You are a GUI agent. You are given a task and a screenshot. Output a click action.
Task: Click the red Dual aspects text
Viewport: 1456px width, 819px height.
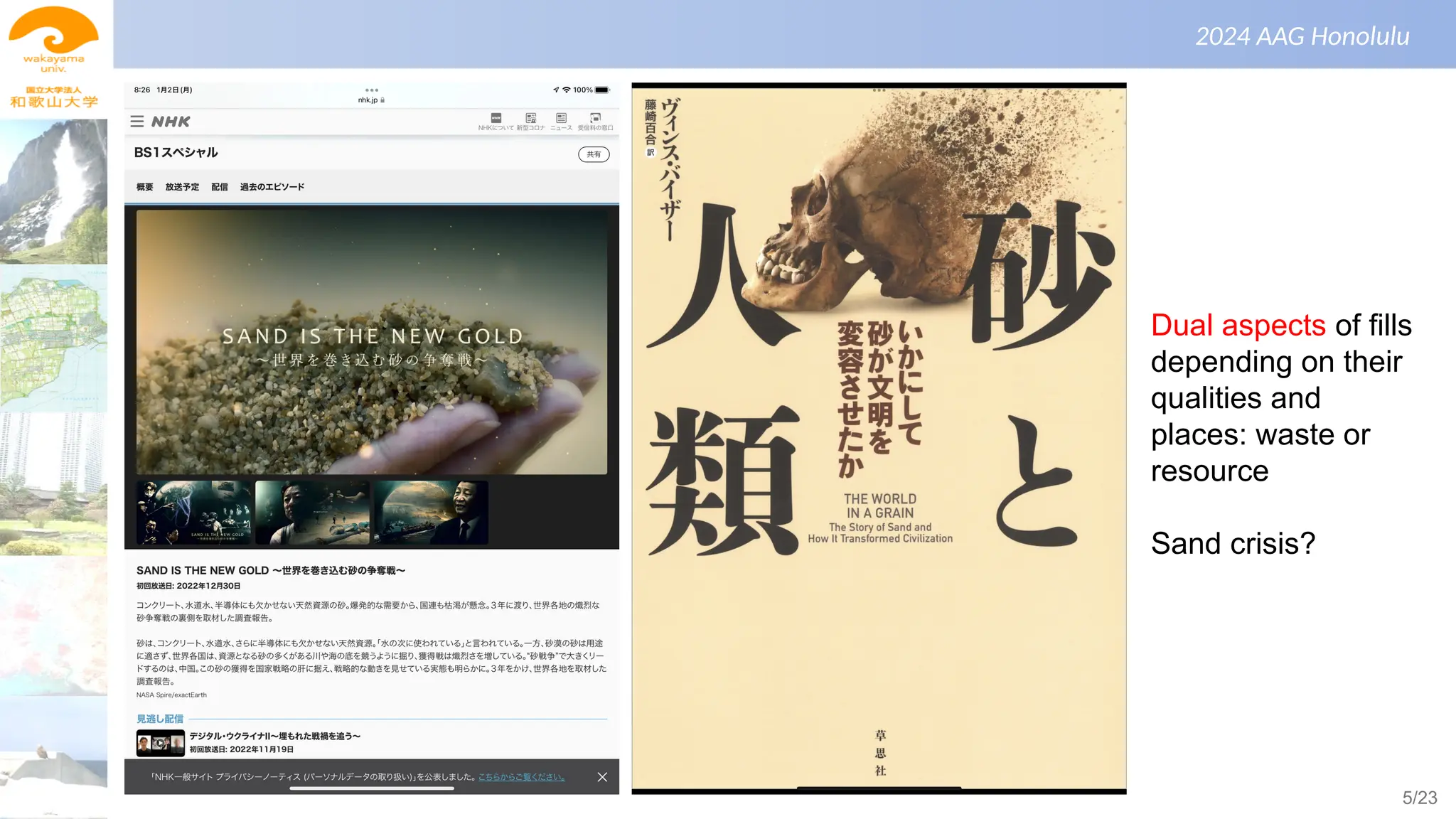(x=1238, y=325)
